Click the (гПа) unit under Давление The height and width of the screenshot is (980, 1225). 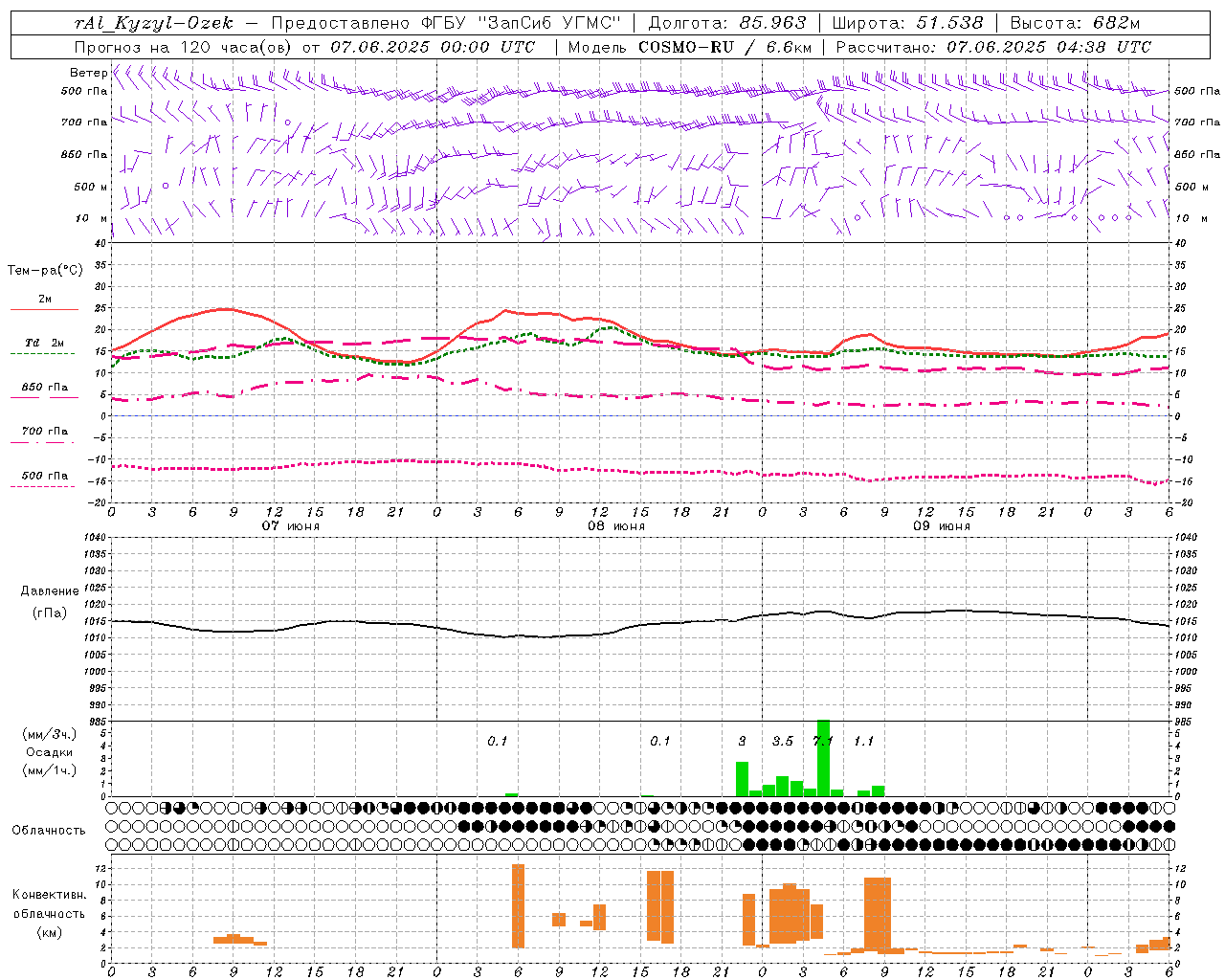coord(50,613)
